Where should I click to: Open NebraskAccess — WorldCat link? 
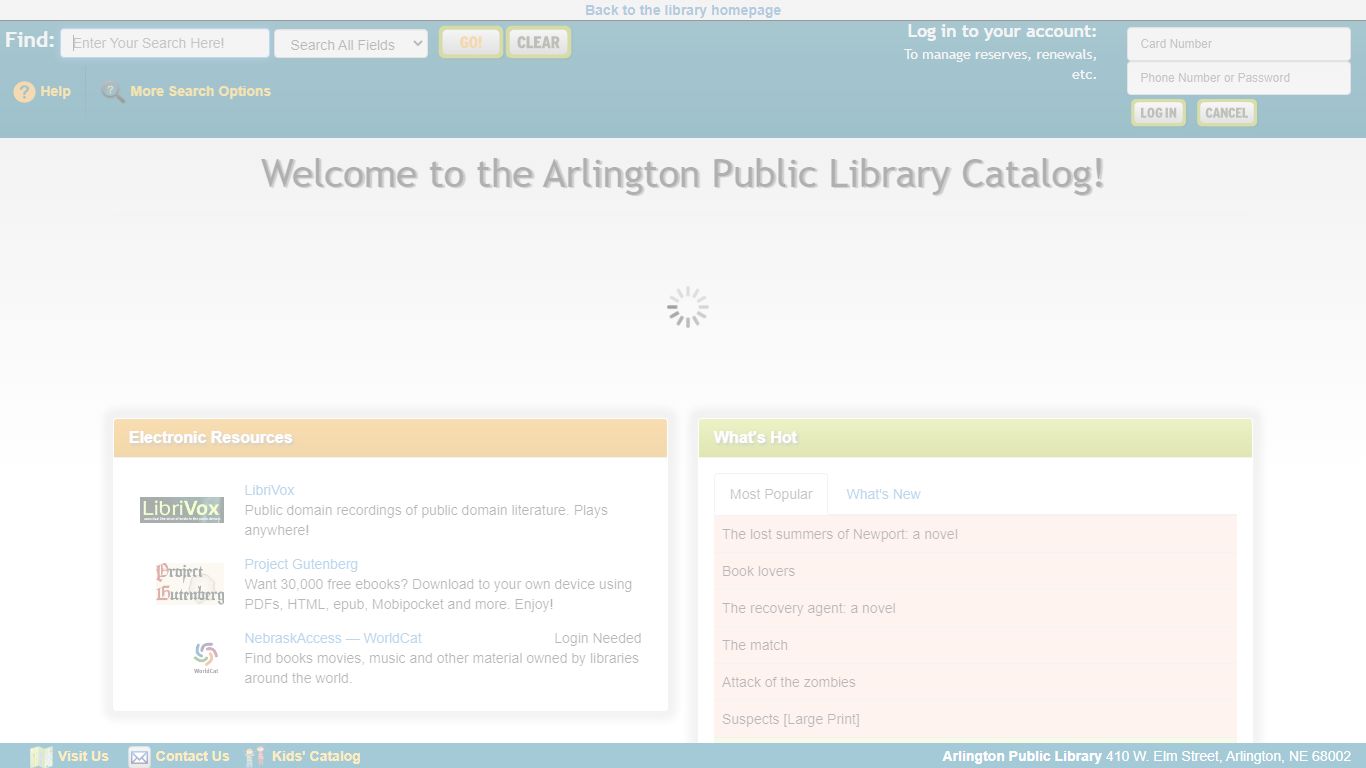coord(333,638)
